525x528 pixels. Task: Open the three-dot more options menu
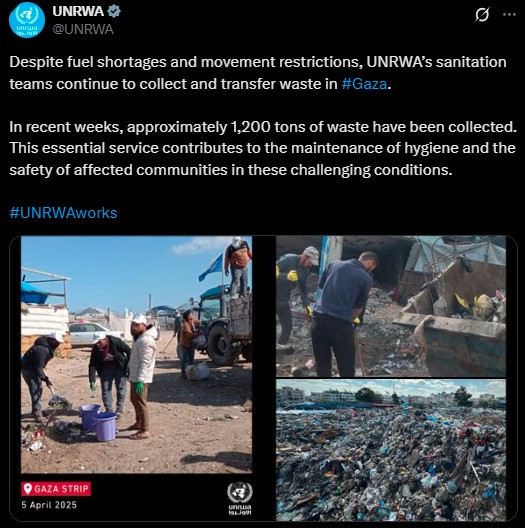coord(509,14)
